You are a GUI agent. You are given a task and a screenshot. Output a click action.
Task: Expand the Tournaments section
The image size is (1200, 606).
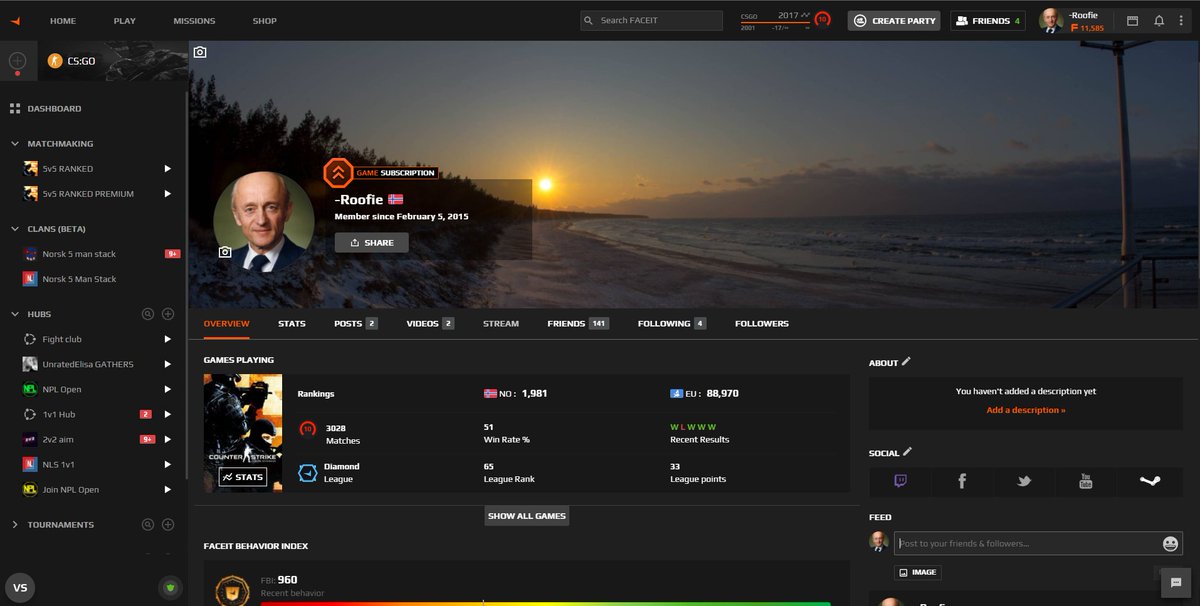pyautogui.click(x=15, y=524)
